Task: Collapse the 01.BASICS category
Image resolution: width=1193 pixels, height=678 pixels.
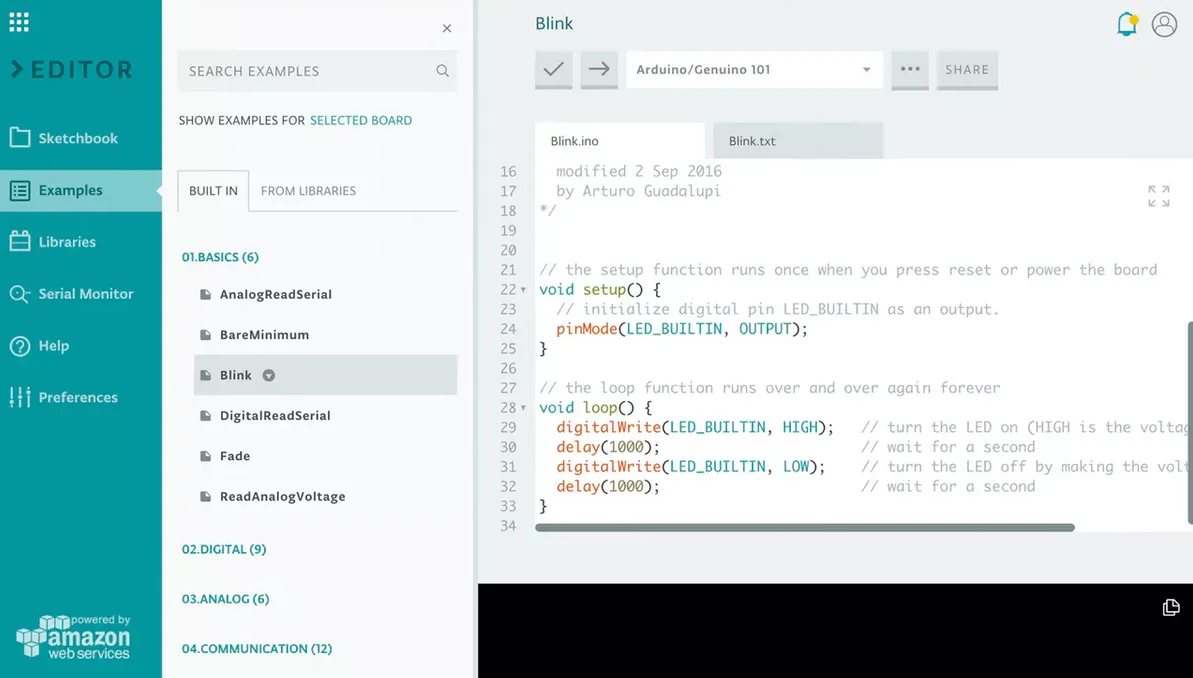Action: [220, 257]
